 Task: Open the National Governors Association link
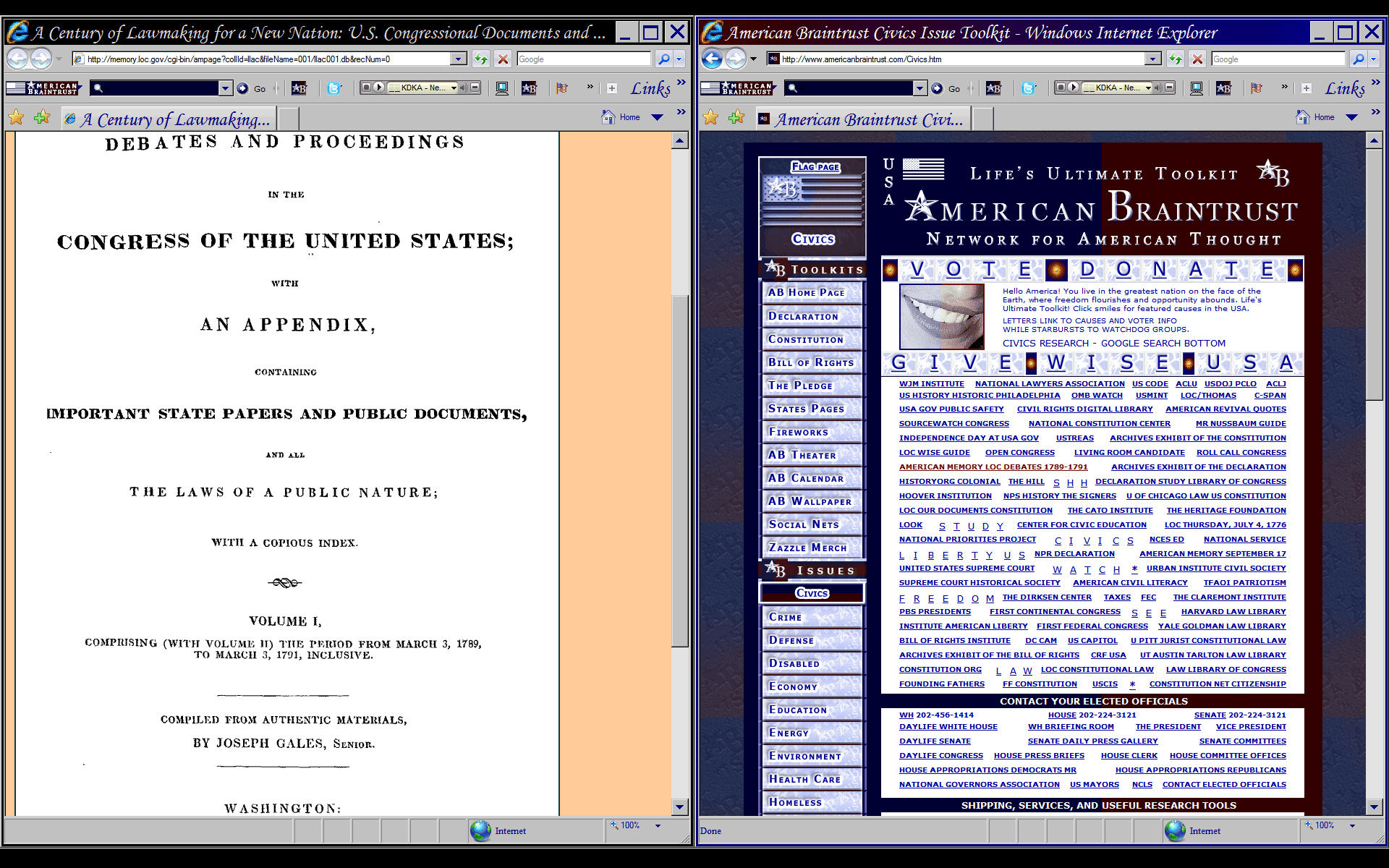pos(979,785)
